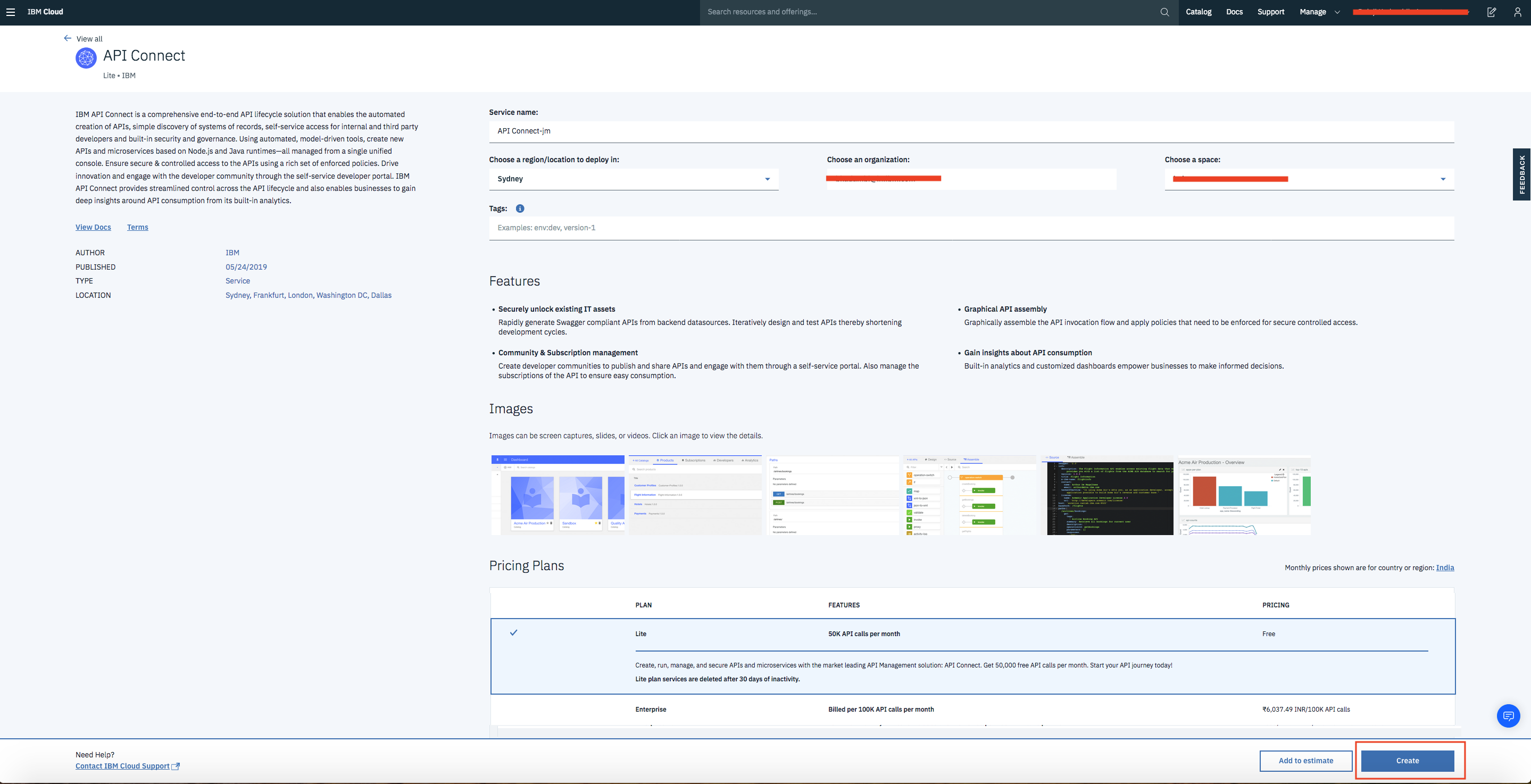1531x784 pixels.
Task: Open the Support menu item
Action: click(x=1271, y=12)
